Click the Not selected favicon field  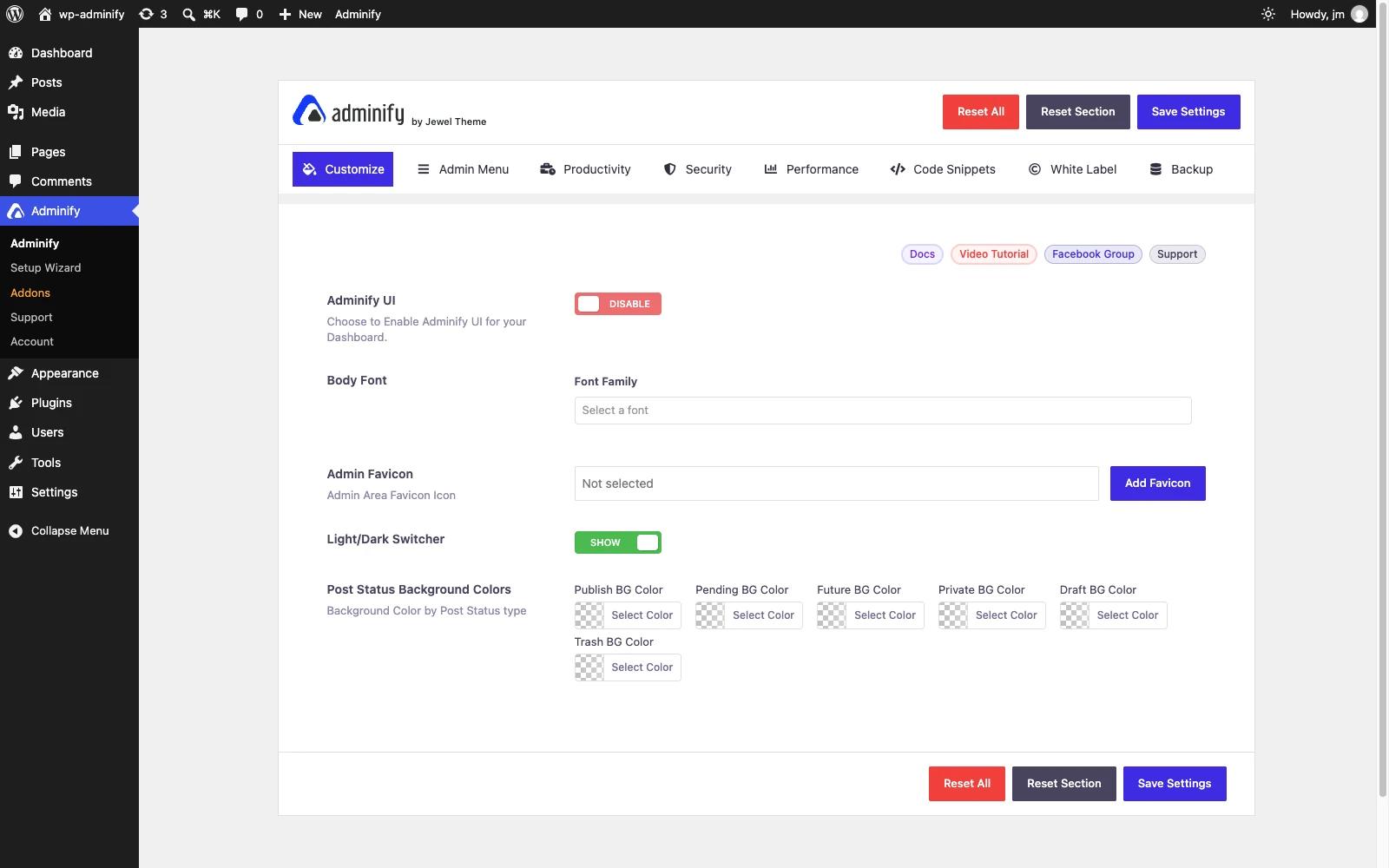pos(836,483)
